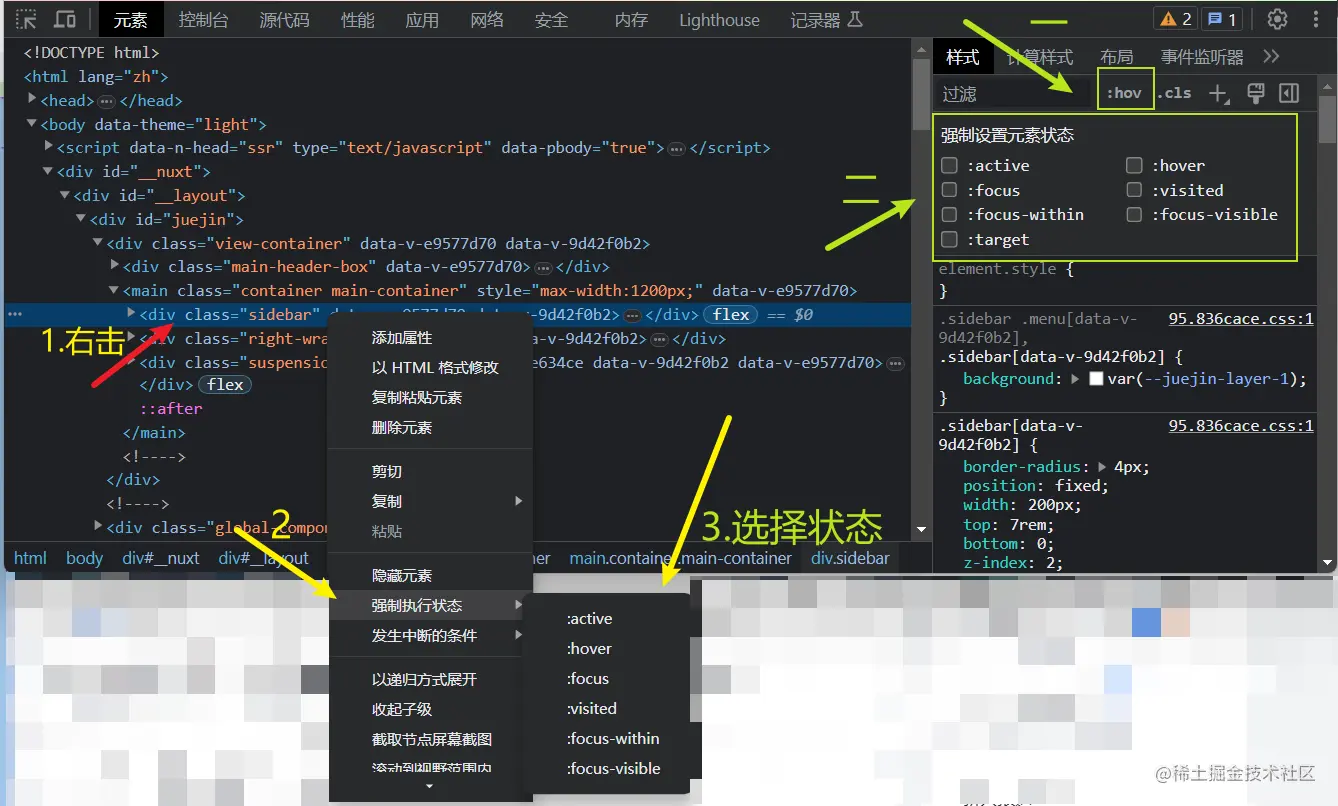The width and height of the screenshot is (1338, 806).
Task: Switch to the 控制台 tab
Action: [x=203, y=20]
